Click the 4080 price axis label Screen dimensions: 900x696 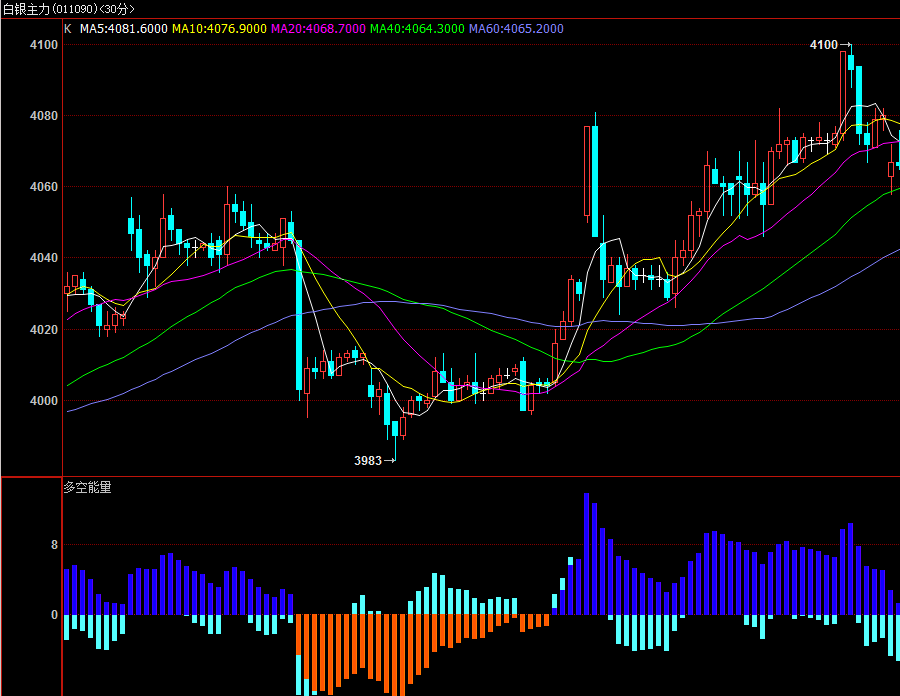[44, 116]
